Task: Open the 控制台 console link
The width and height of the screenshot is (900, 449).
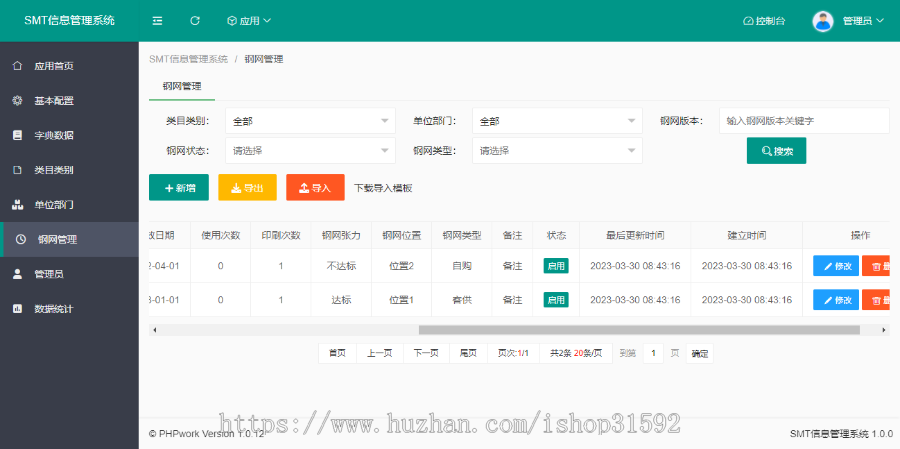Action: tap(764, 21)
